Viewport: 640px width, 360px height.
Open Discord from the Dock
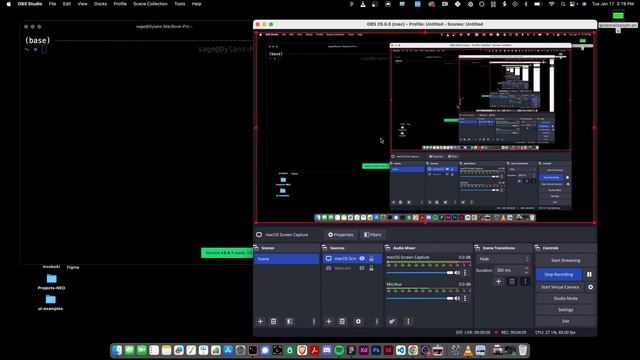coord(327,350)
